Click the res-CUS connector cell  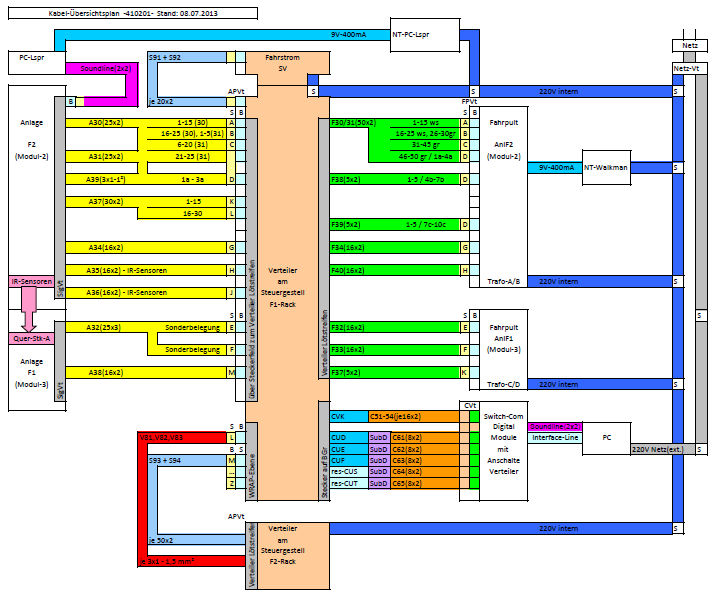pyautogui.click(x=349, y=472)
